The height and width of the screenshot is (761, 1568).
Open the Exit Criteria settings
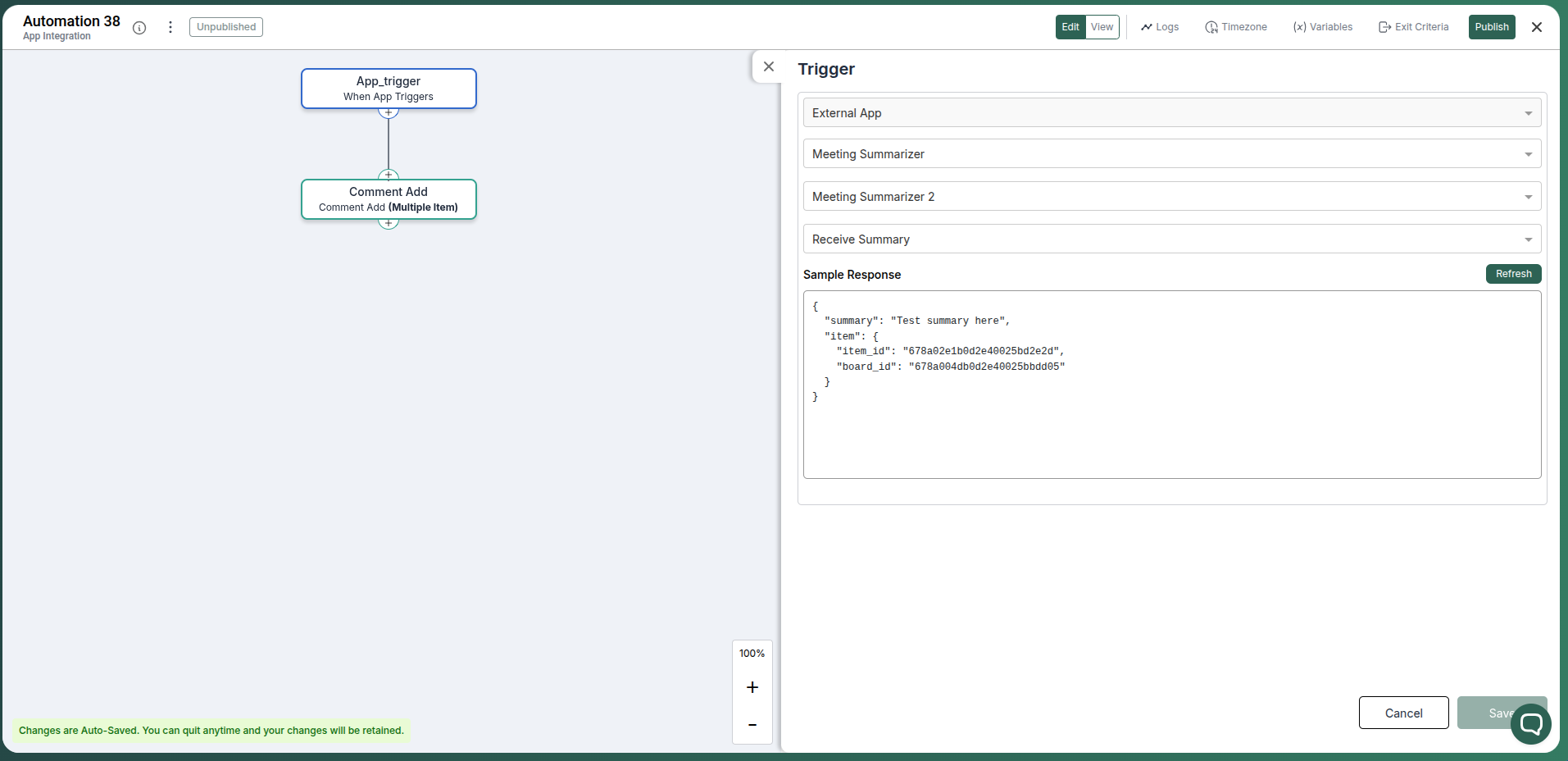(1412, 27)
